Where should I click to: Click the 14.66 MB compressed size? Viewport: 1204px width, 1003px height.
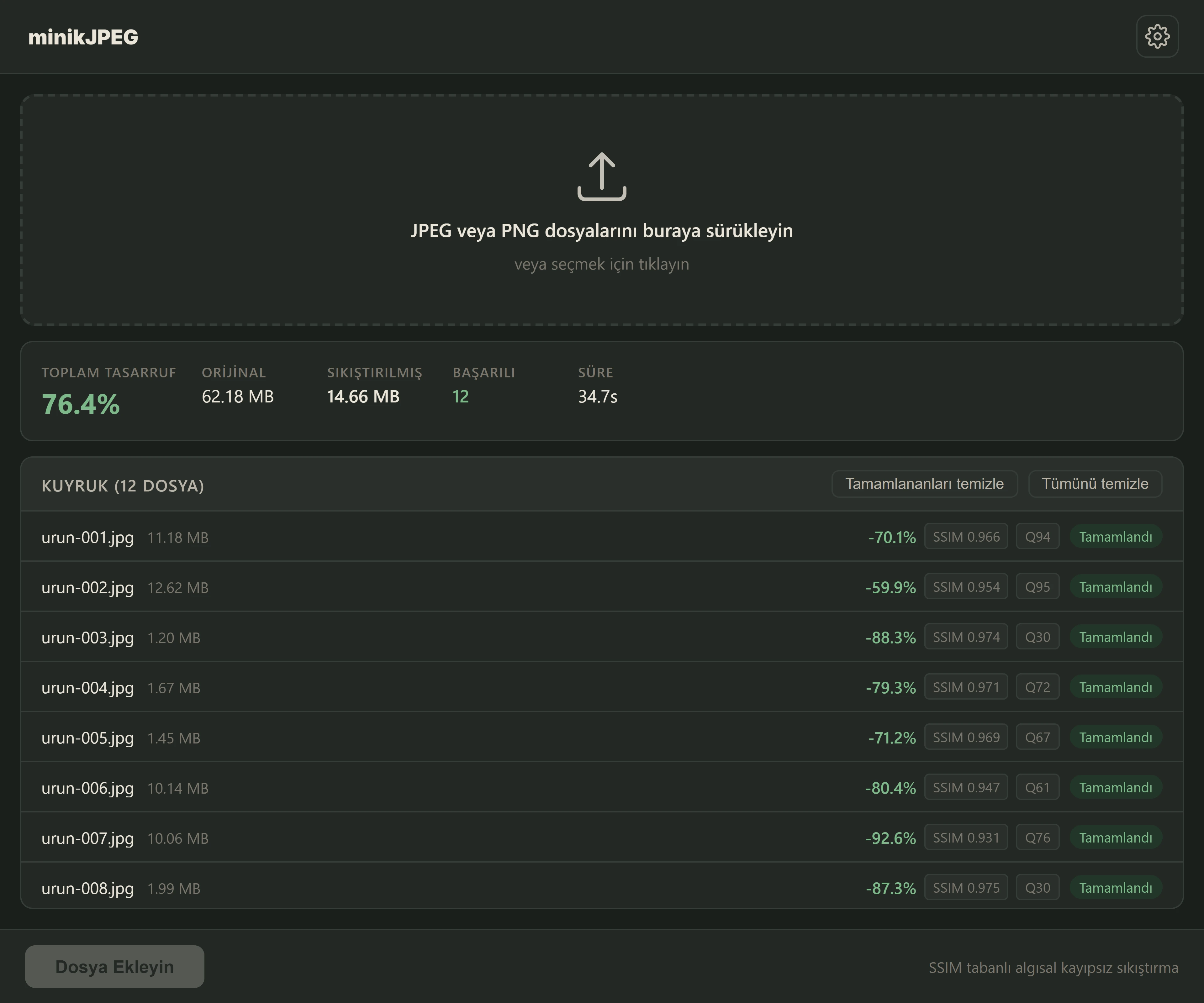363,396
